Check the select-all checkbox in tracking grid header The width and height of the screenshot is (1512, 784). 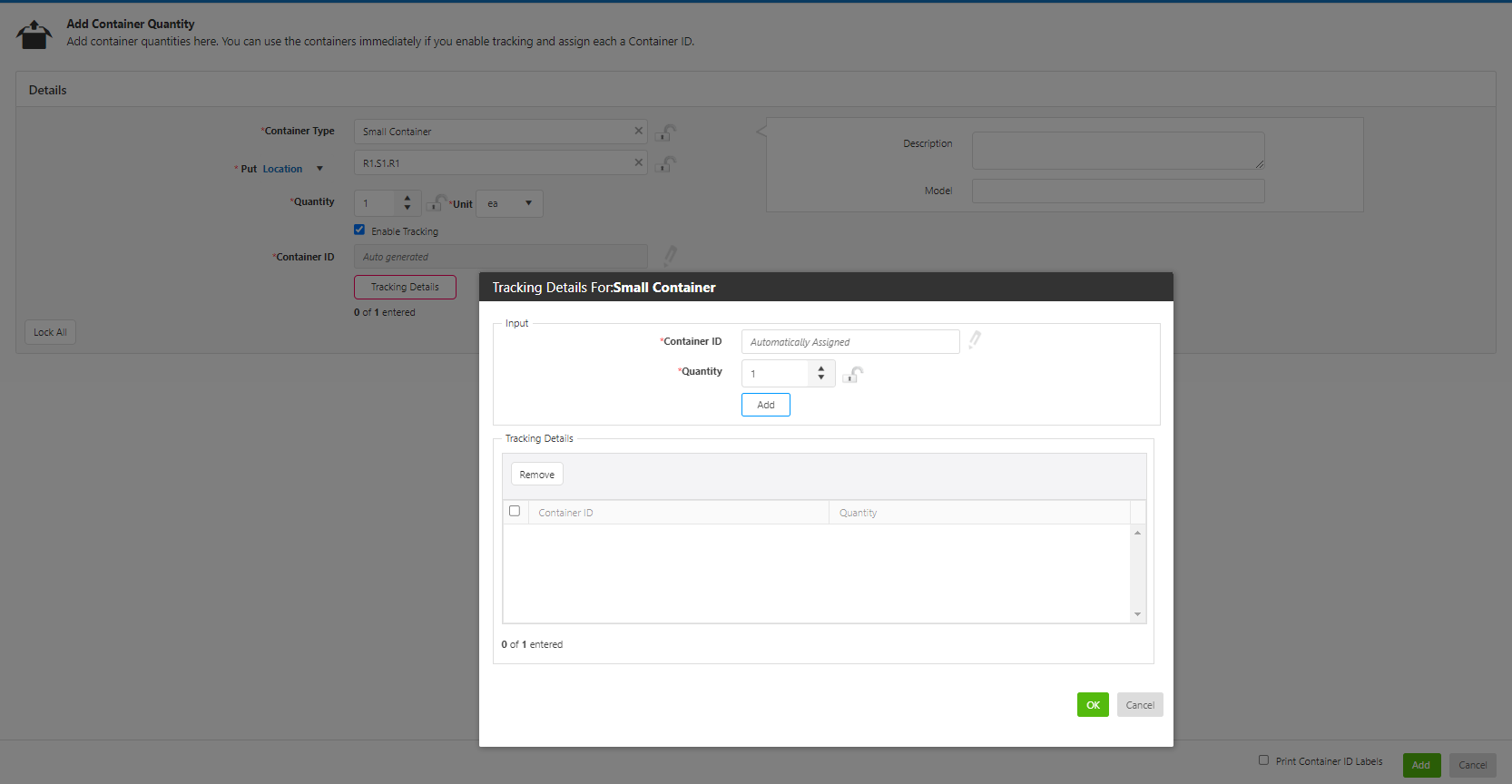pyautogui.click(x=515, y=511)
